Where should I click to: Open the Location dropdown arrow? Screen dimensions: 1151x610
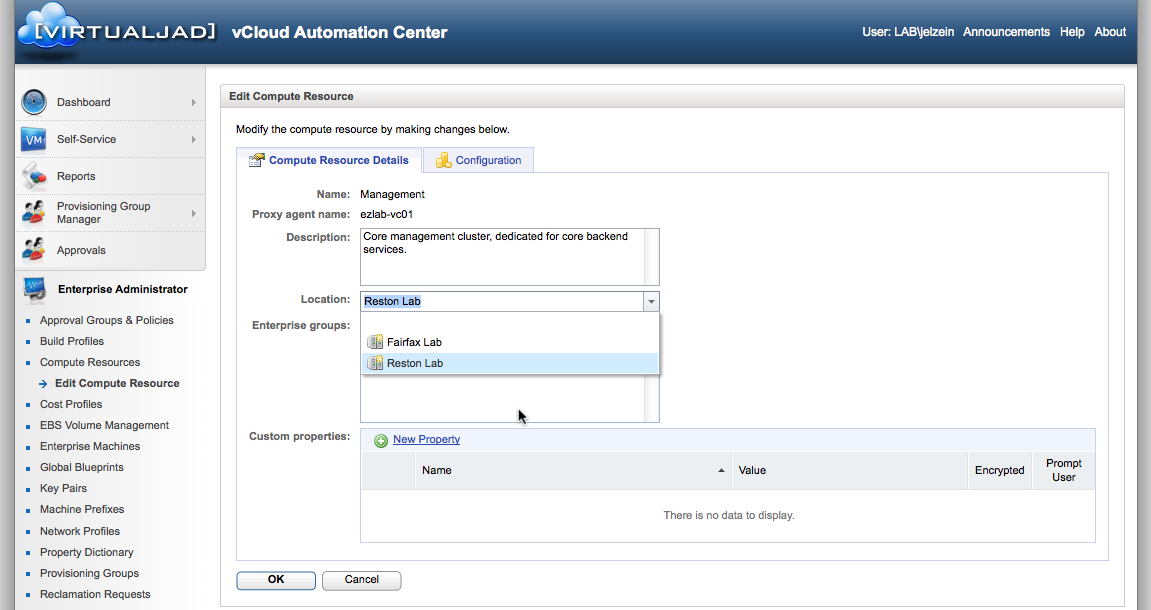point(651,301)
